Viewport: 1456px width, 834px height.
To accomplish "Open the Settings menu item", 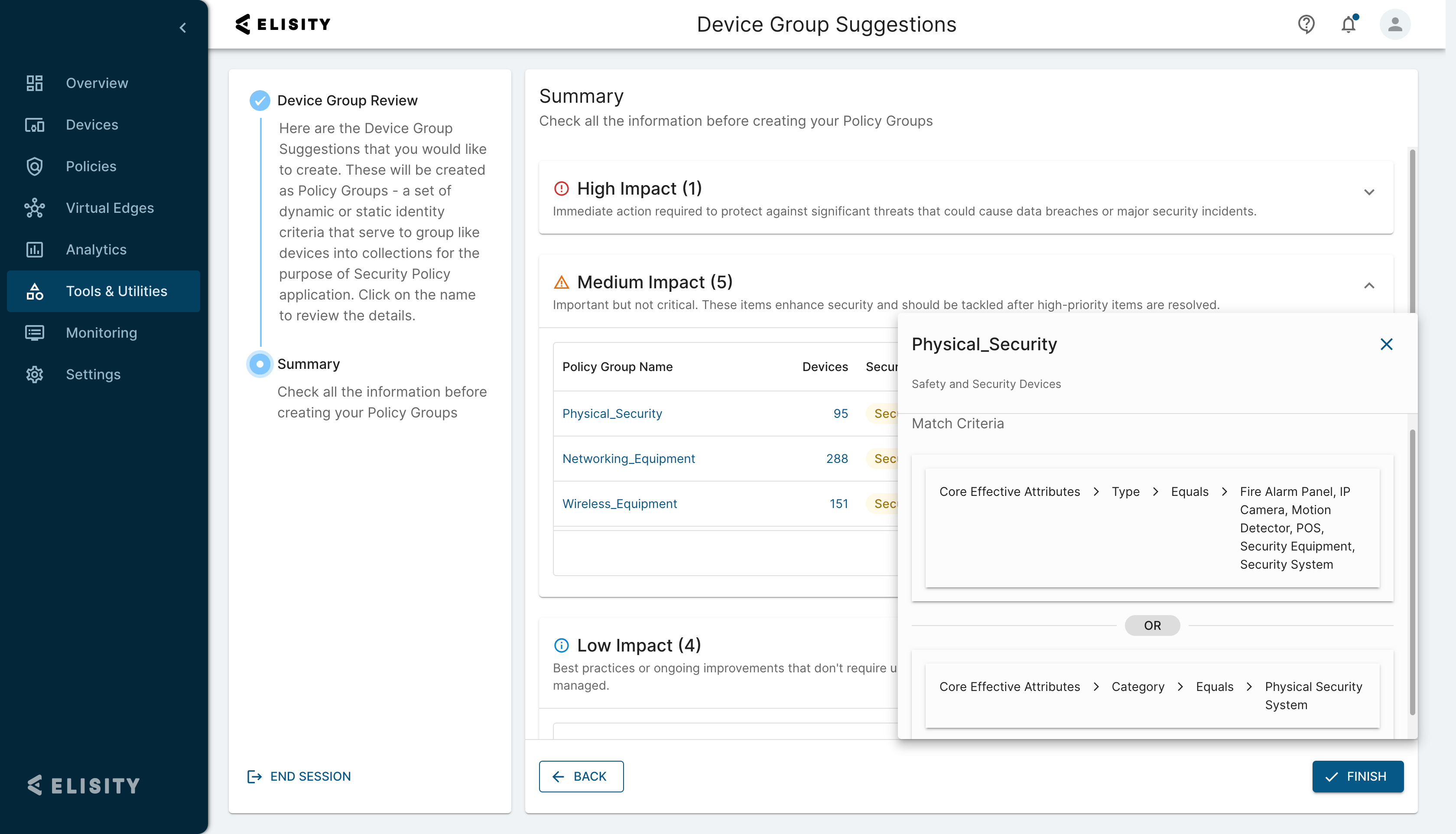I will [x=103, y=375].
